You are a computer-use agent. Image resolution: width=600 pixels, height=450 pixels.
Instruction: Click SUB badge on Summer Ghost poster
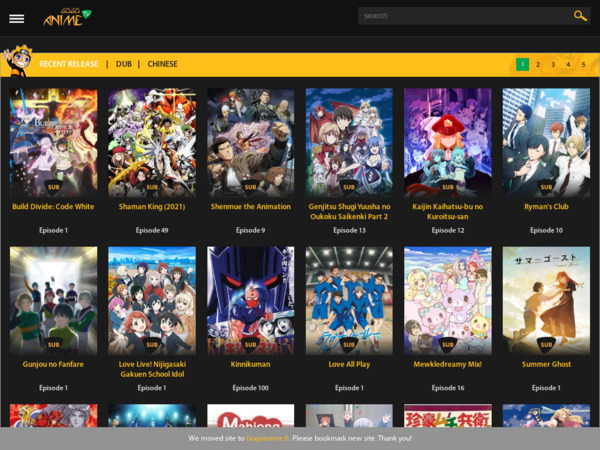click(546, 345)
